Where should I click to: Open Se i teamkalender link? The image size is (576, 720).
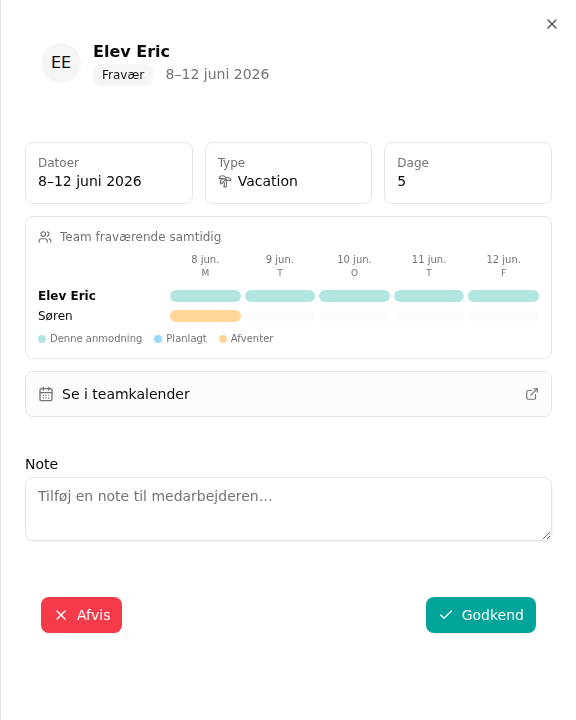point(288,394)
